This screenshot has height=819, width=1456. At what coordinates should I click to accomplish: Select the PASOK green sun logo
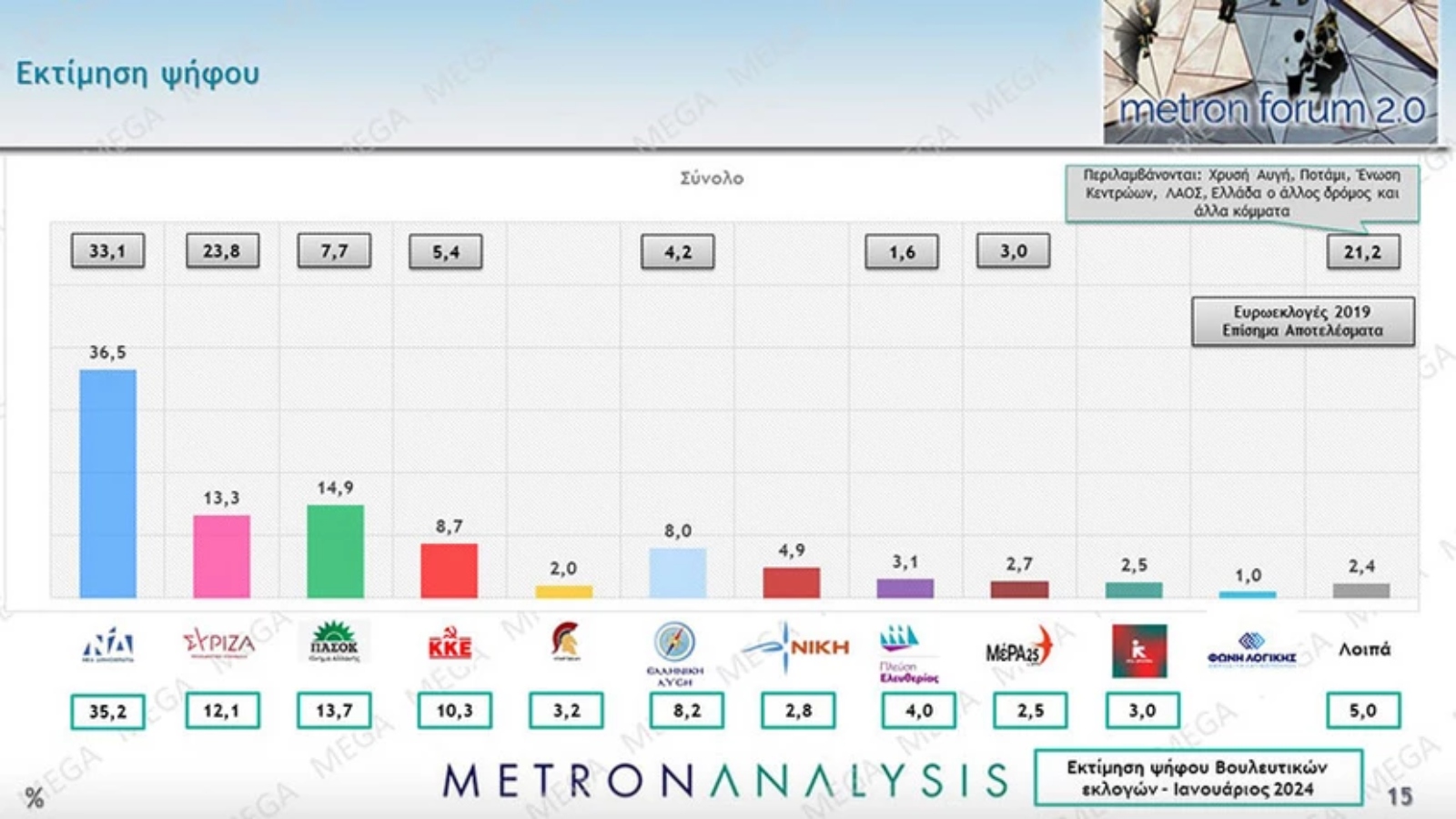coord(334,642)
